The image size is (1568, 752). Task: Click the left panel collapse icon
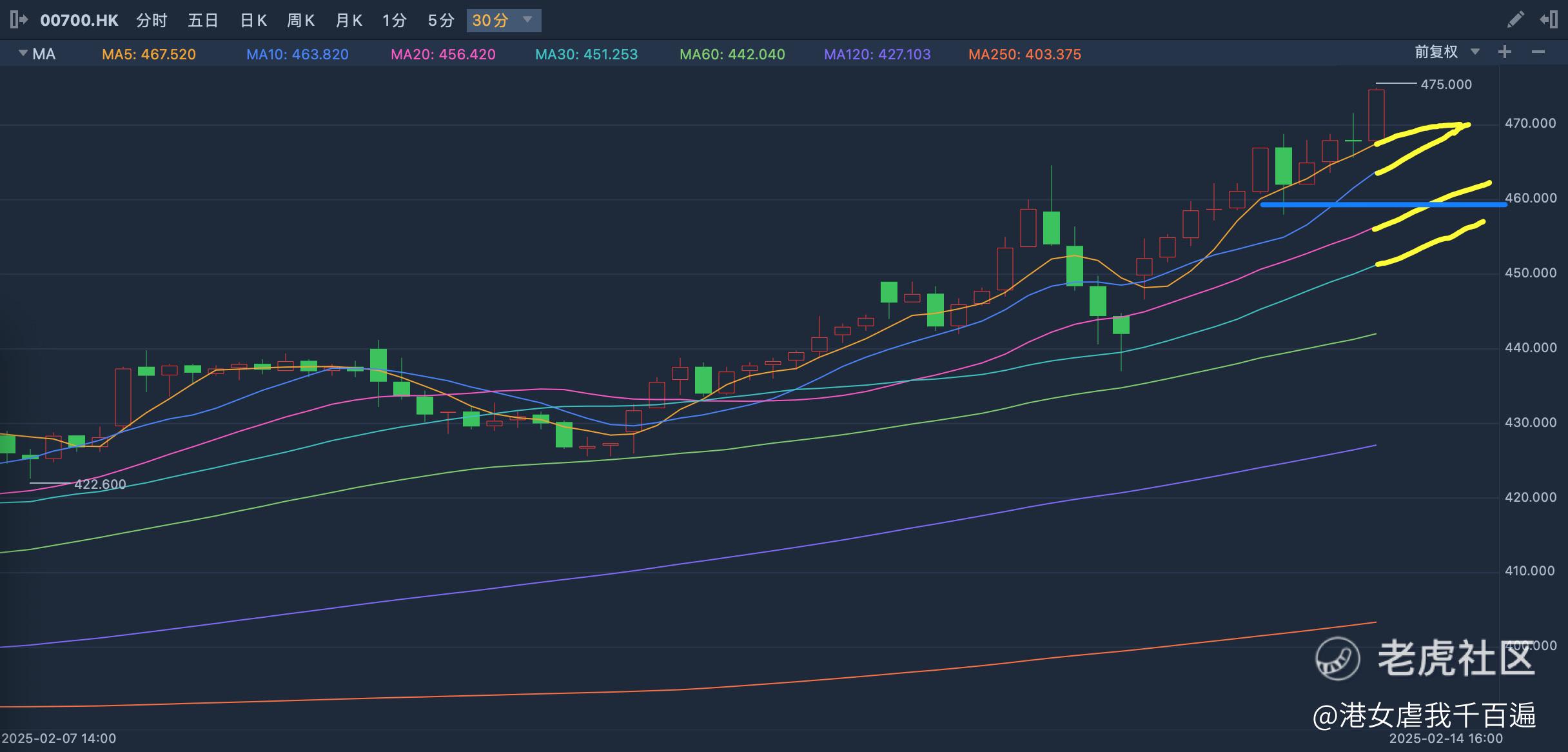19,20
